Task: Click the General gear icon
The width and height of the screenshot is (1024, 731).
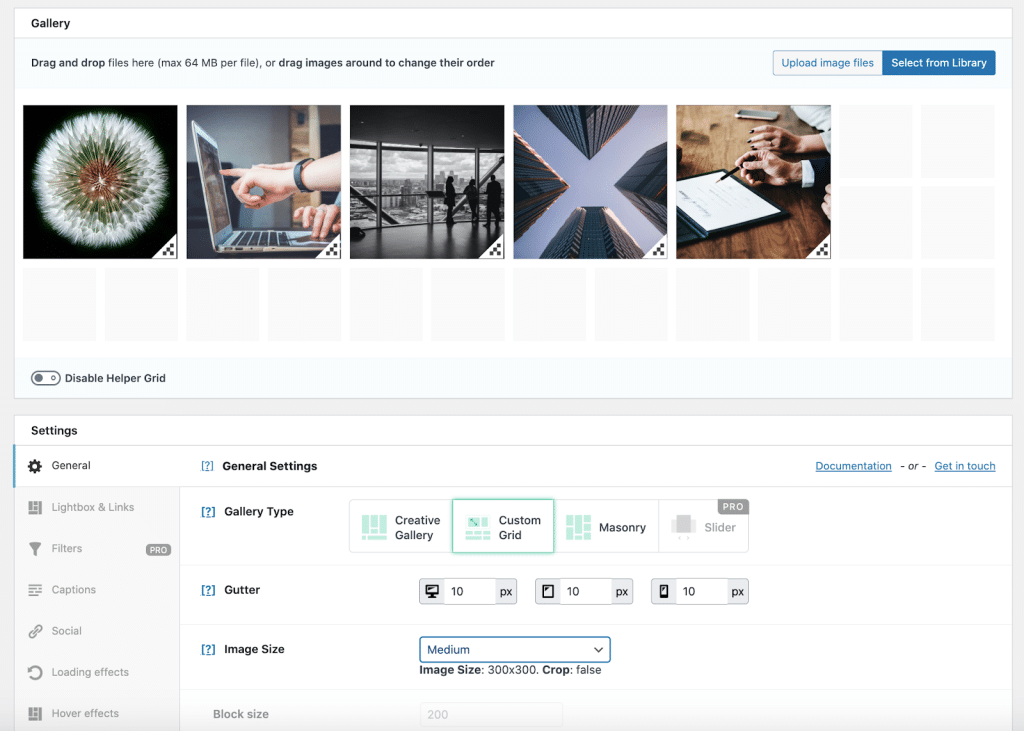Action: point(35,466)
